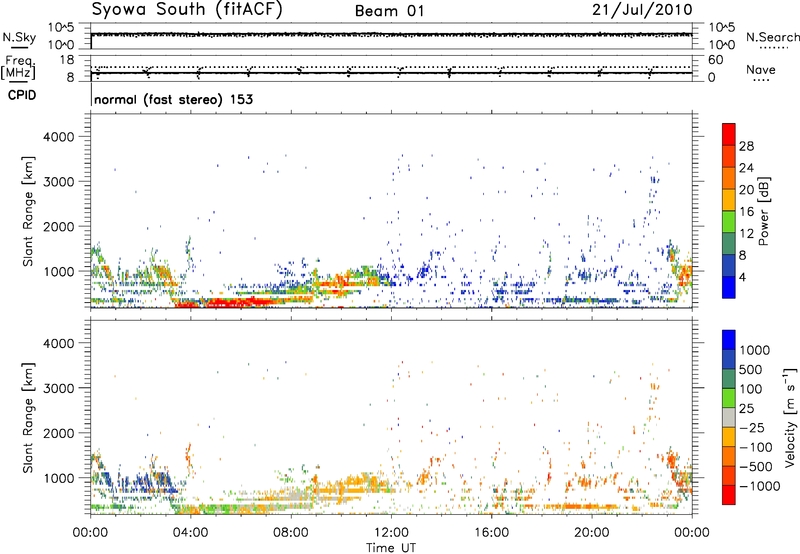Viewport: 800px width, 554px height.
Task: Click the '4000' tick on the power panel
Action: [59, 137]
